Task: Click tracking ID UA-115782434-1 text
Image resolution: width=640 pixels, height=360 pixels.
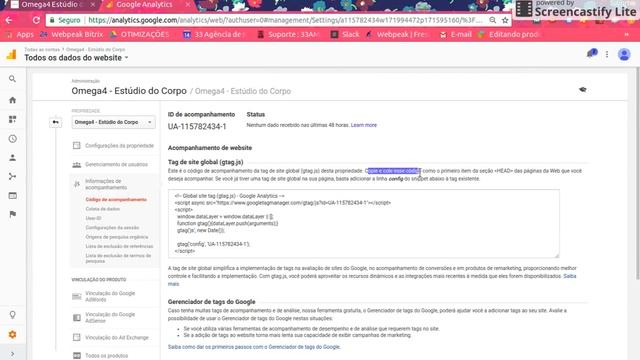Action: 197,127
